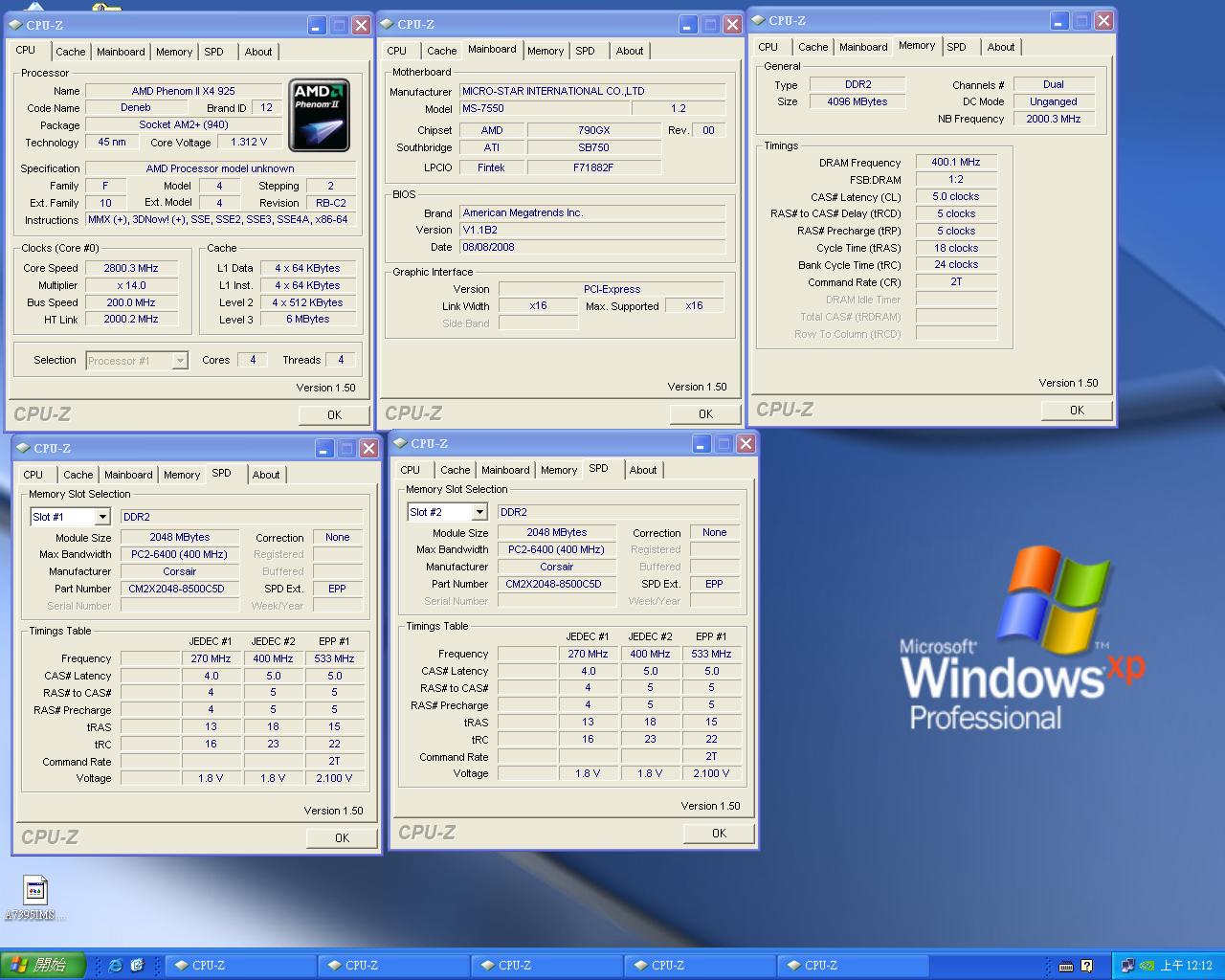Click the AMD Phenom II processor logo
Screen dimensions: 1225x980
click(320, 115)
